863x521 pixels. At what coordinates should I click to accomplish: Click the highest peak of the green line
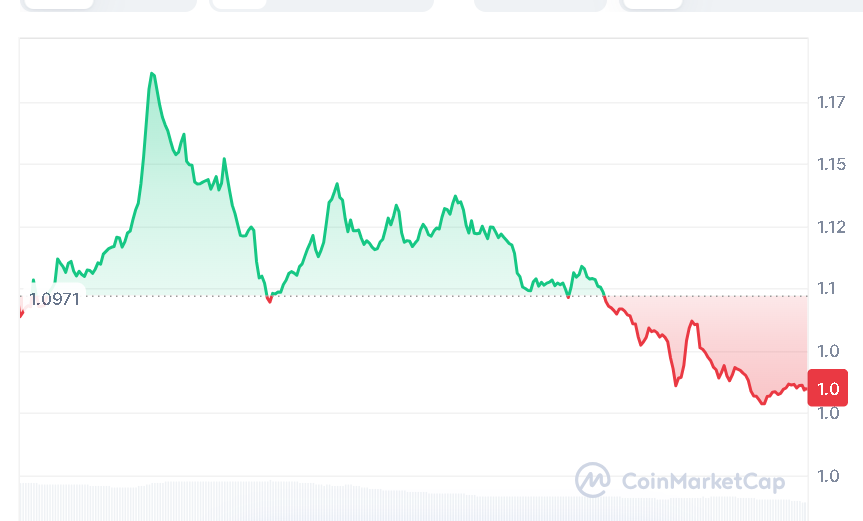point(152,73)
